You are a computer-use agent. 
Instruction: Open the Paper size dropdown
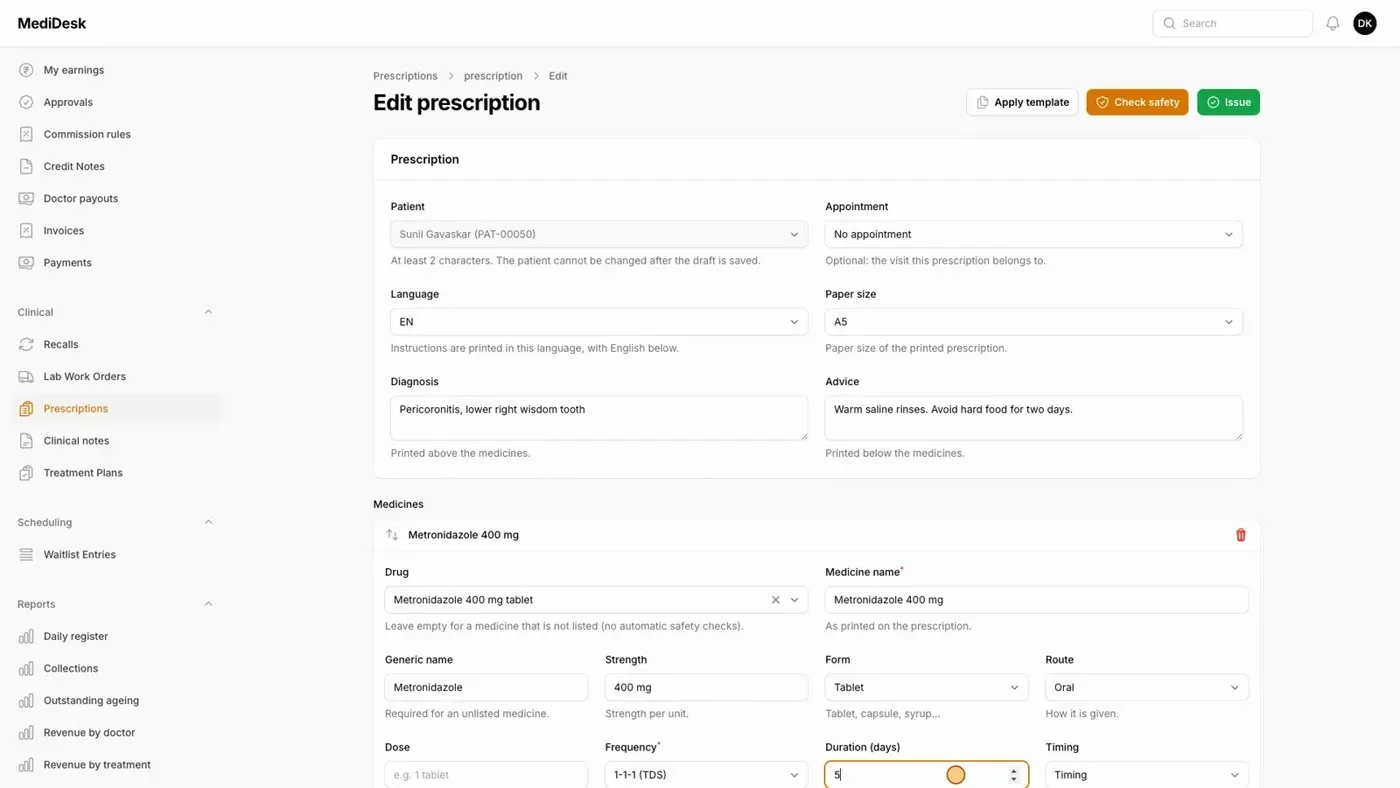1033,322
